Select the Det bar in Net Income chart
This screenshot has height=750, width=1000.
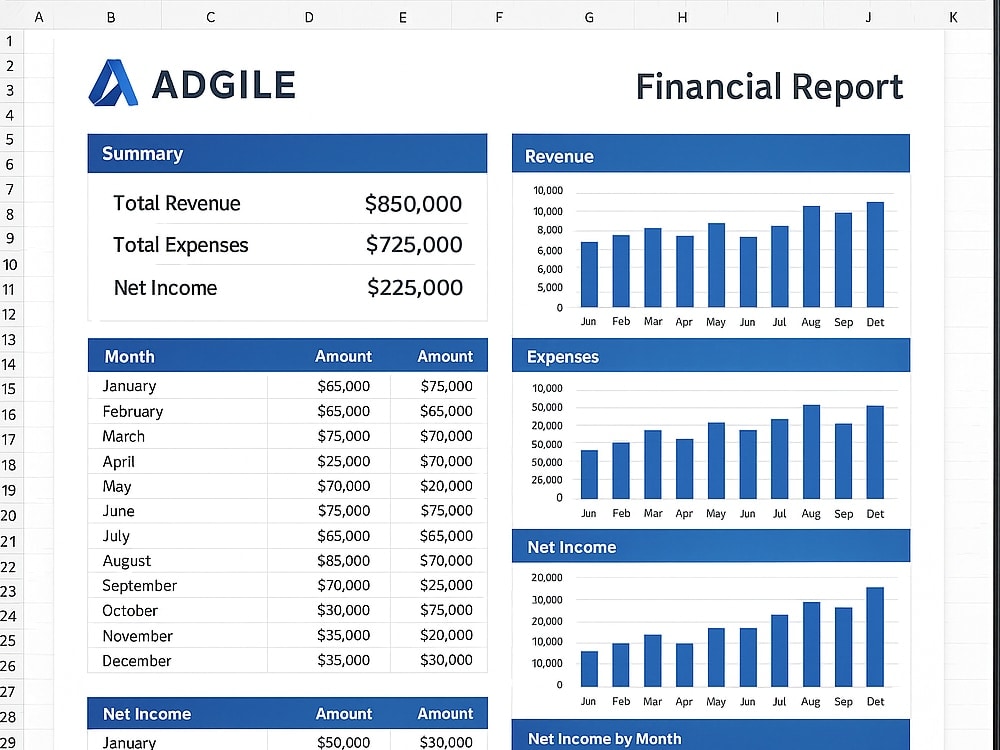875,637
